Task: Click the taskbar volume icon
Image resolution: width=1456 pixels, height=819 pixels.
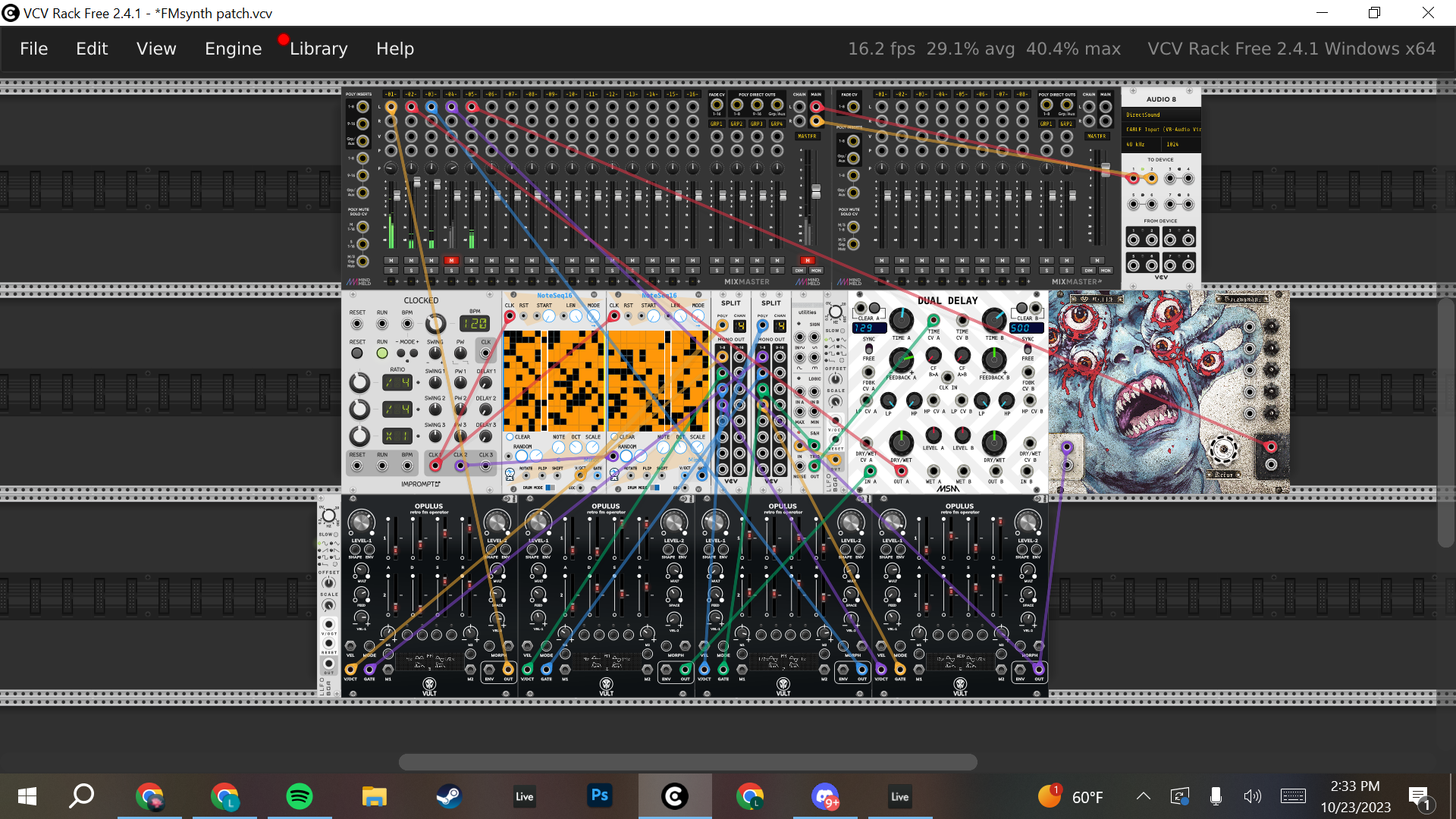Action: coord(1252,796)
